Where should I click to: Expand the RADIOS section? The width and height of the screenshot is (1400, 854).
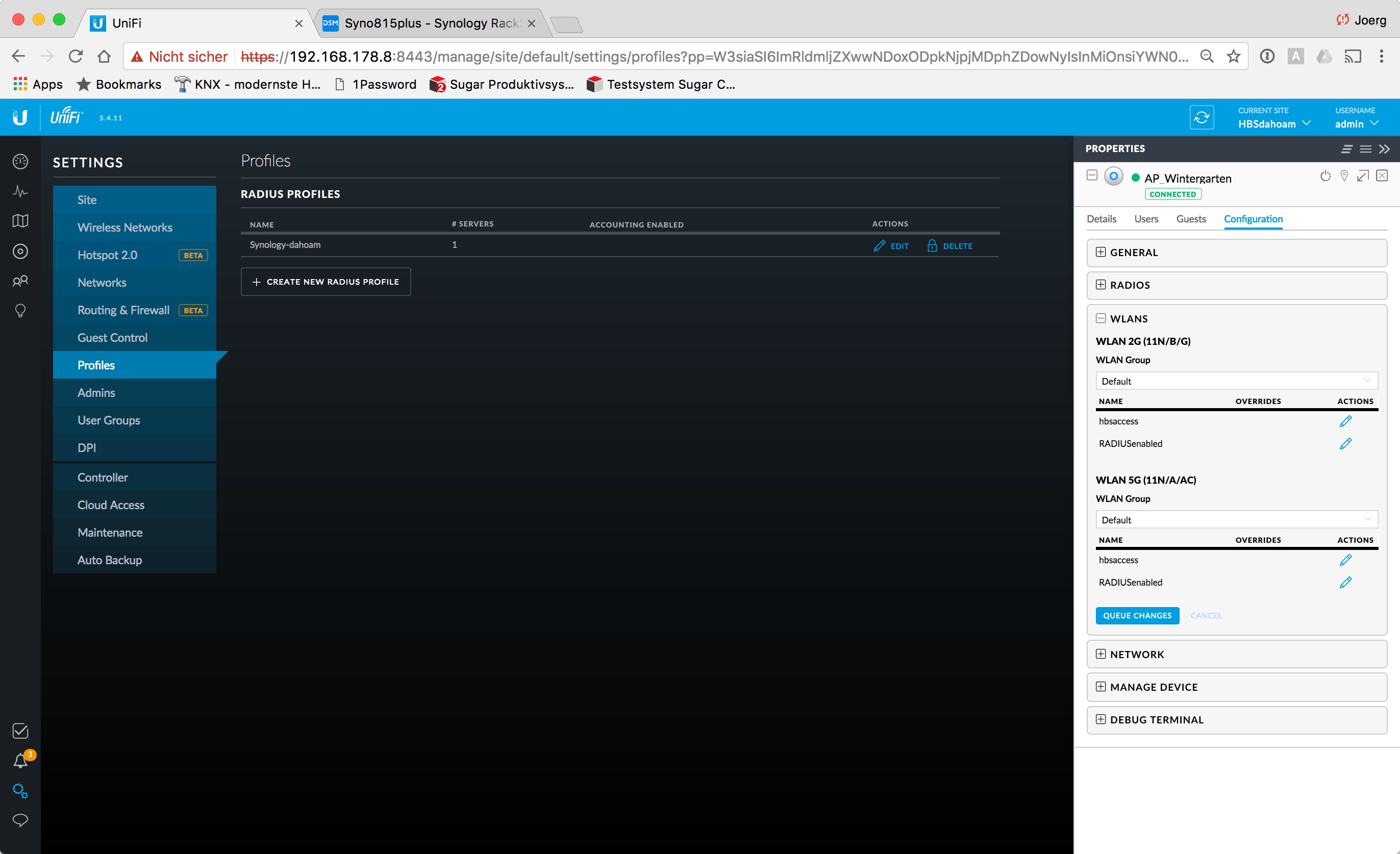tap(1101, 285)
